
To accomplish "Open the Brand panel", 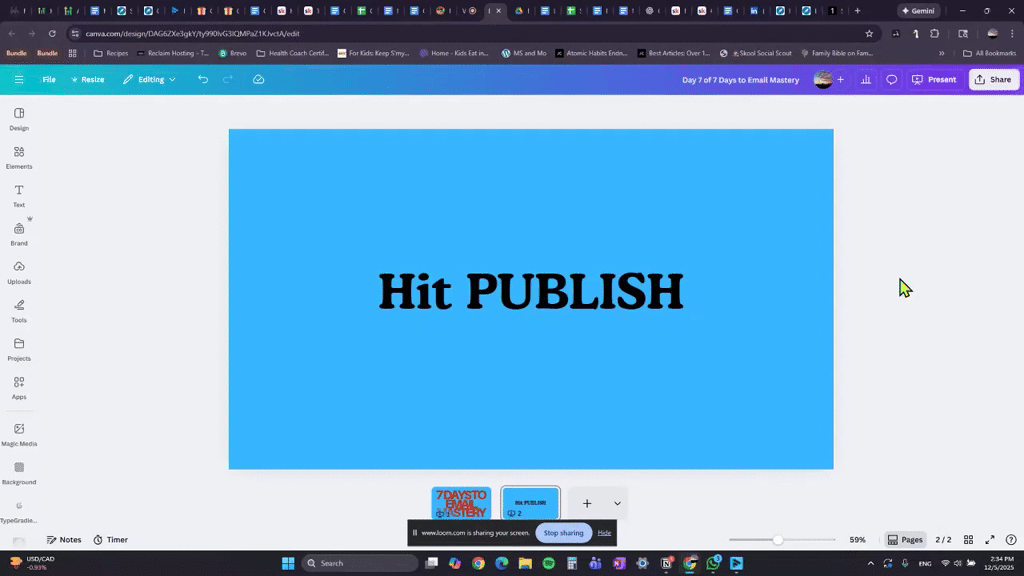I will pos(18,233).
